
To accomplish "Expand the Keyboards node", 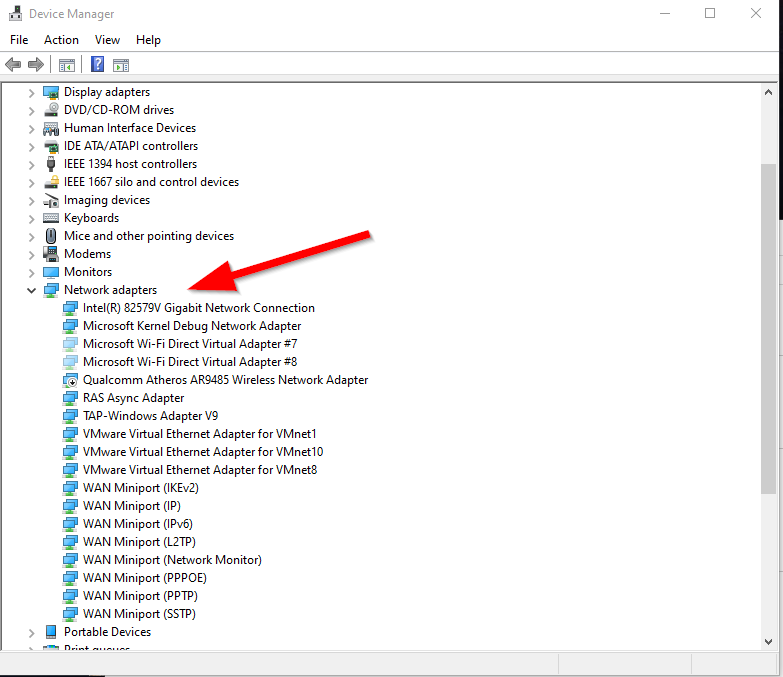I will (x=31, y=219).
